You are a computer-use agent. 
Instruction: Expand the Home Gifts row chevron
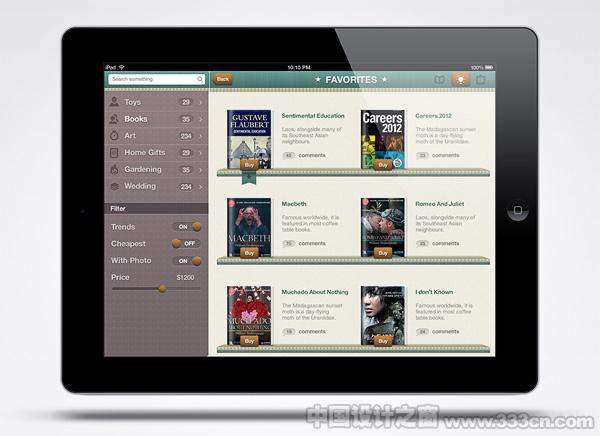click(201, 153)
